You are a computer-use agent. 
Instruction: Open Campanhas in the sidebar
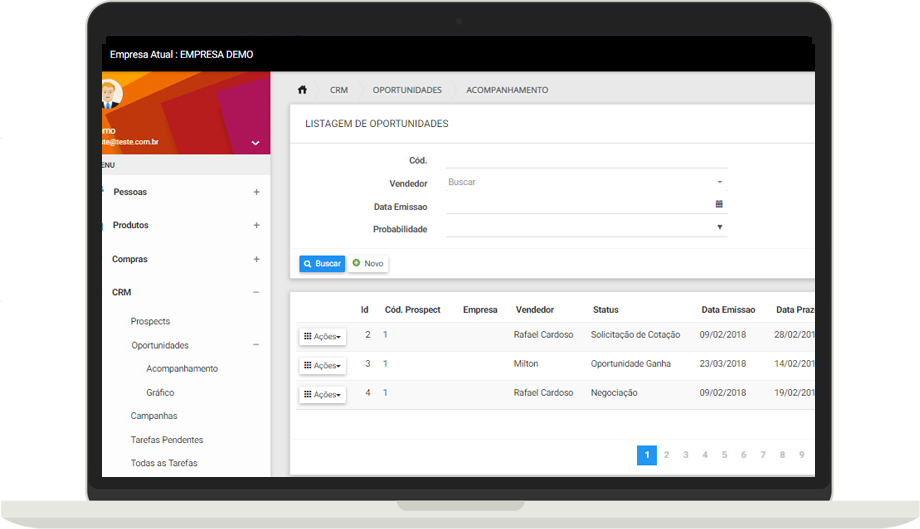click(x=154, y=416)
